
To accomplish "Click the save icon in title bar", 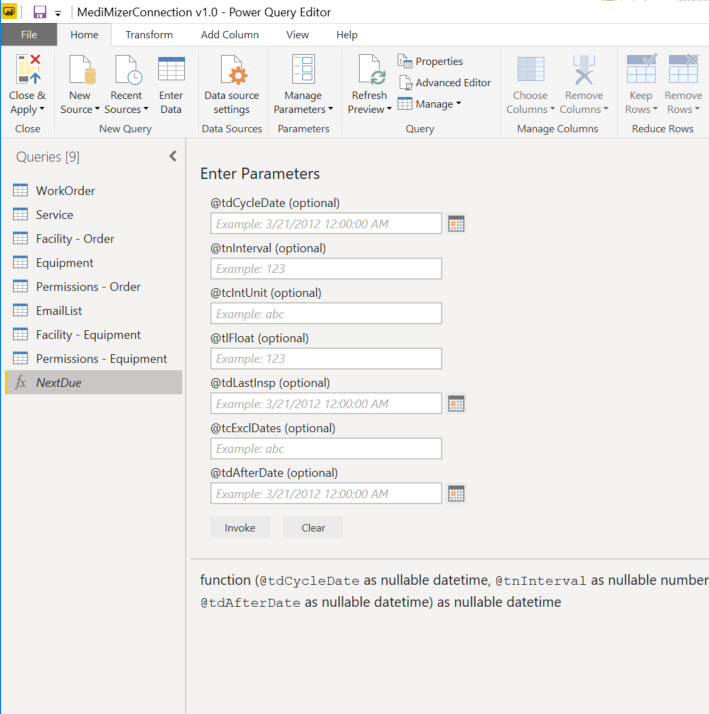I will tap(40, 12).
